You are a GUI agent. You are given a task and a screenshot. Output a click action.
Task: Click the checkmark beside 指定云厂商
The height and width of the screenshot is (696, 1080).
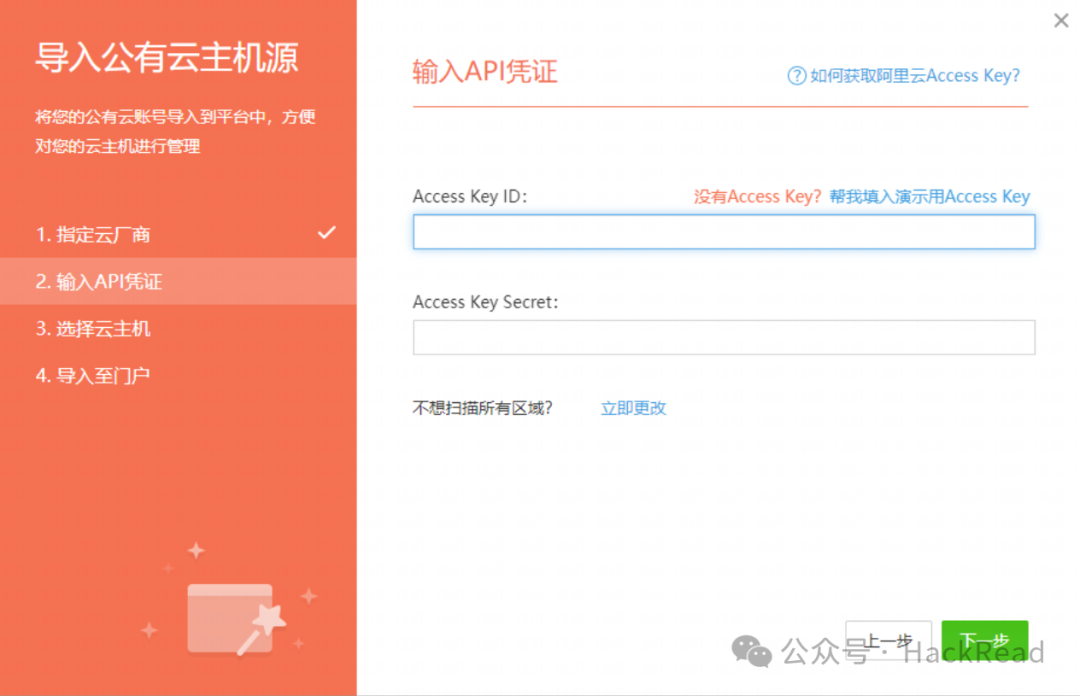tap(326, 233)
